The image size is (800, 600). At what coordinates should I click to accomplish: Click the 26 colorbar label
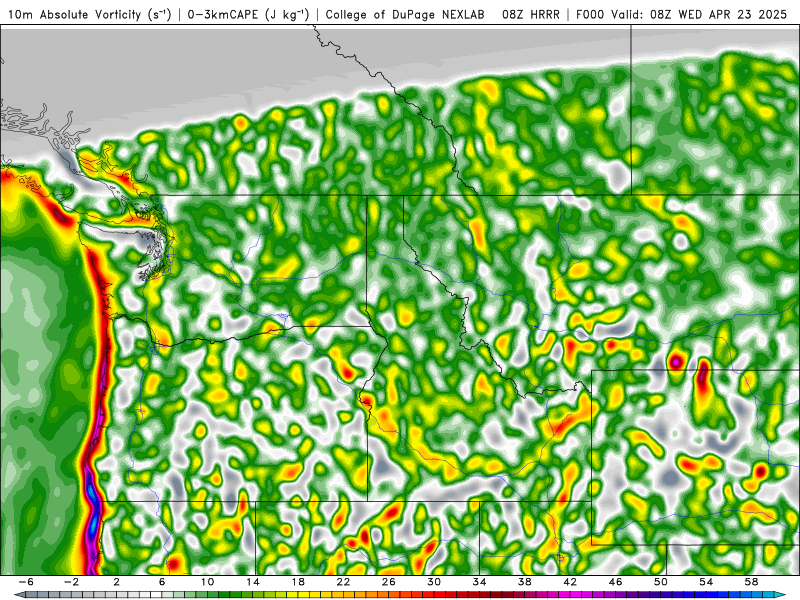click(x=389, y=582)
